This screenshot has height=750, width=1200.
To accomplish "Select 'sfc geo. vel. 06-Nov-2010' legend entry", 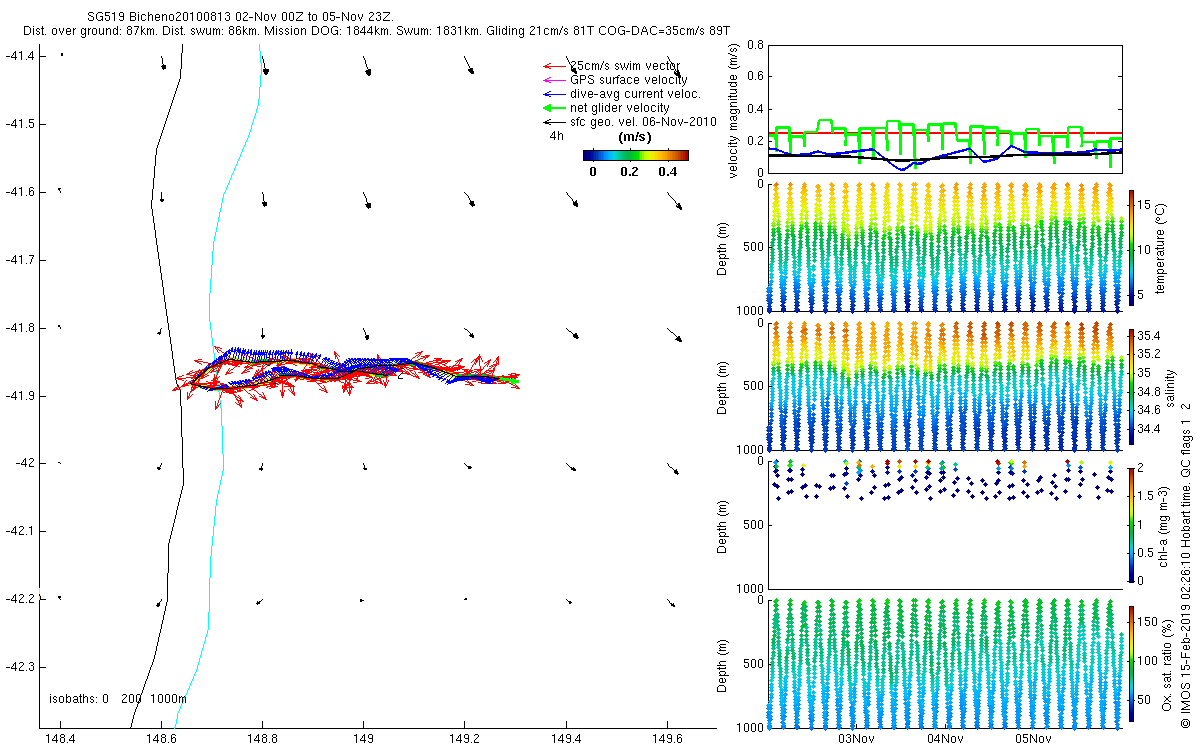I will [x=631, y=122].
